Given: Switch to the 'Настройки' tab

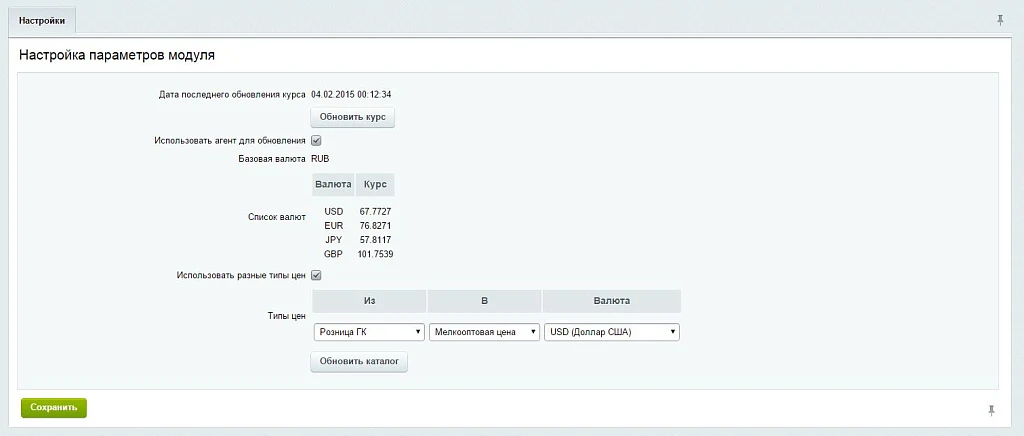Looking at the screenshot, I should click(42, 21).
